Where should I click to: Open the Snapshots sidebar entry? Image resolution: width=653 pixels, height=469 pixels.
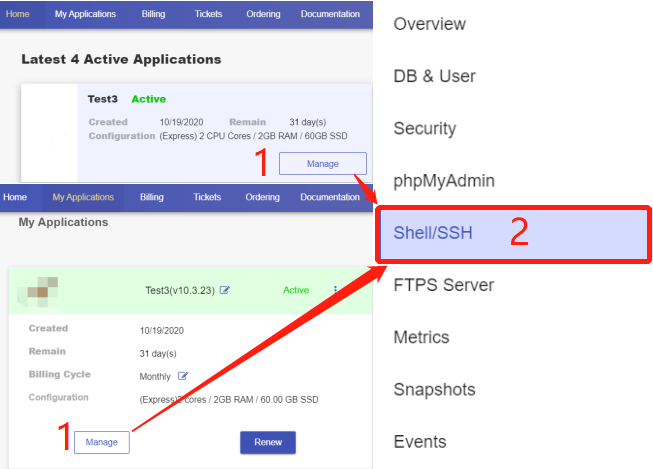tap(434, 389)
